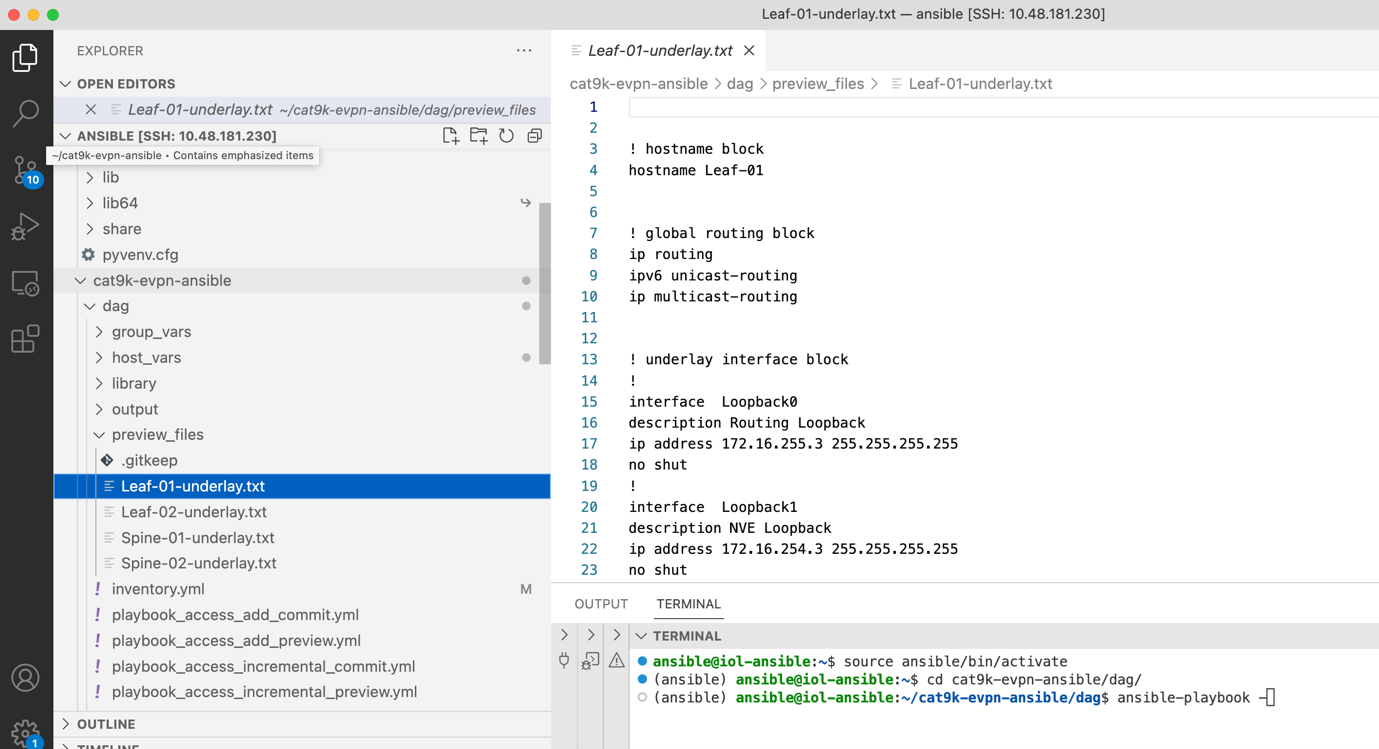Click editor line 22 ip address 172.16.254.3
The image size is (1379, 749).
click(x=793, y=549)
